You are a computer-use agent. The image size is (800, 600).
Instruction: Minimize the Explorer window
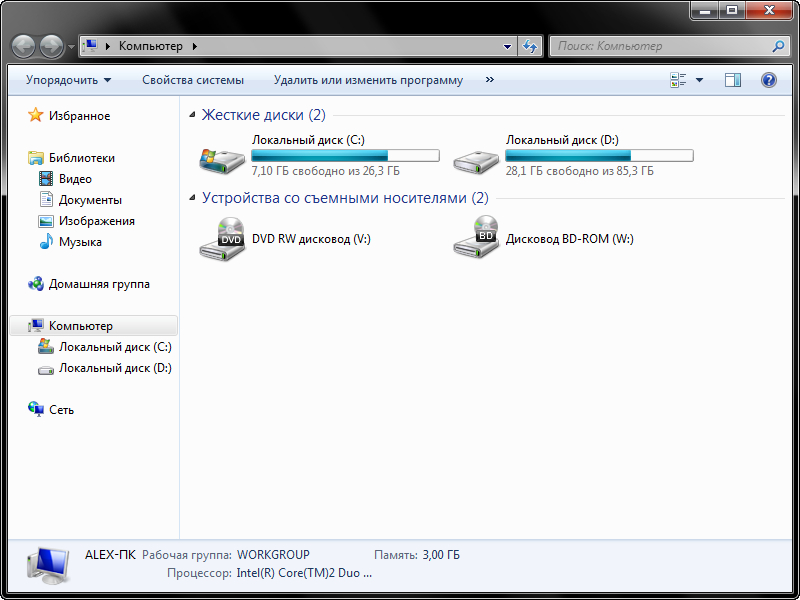705,10
